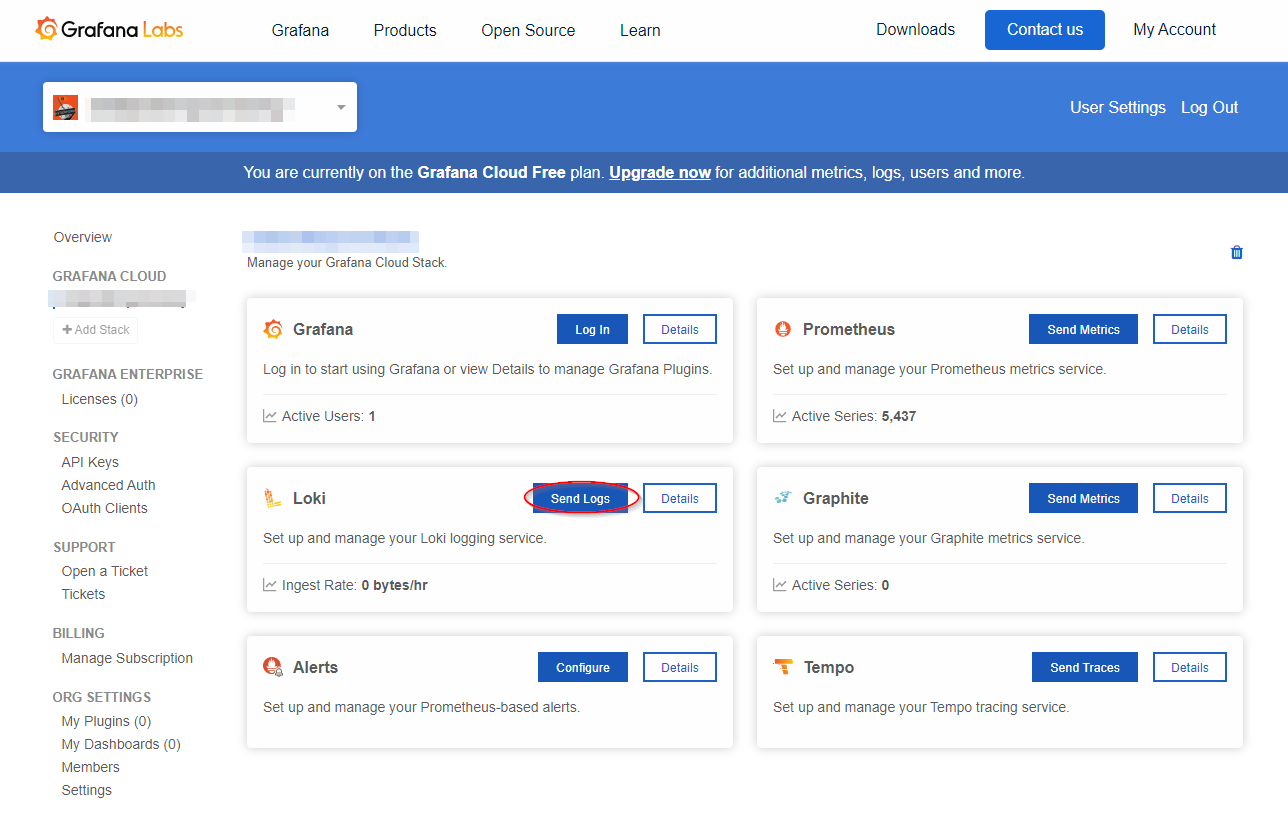This screenshot has width=1288, height=827.
Task: Open My Plugins (0)
Action: point(106,721)
